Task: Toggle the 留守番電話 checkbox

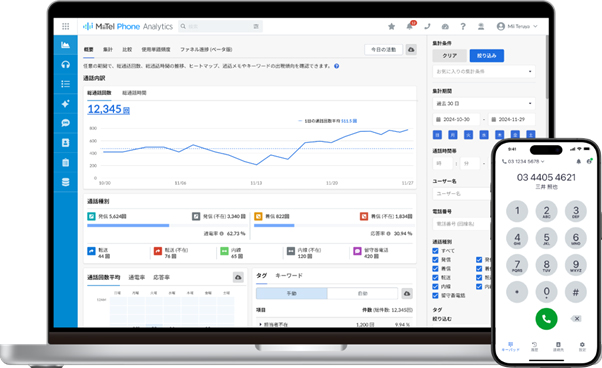Action: [435, 295]
